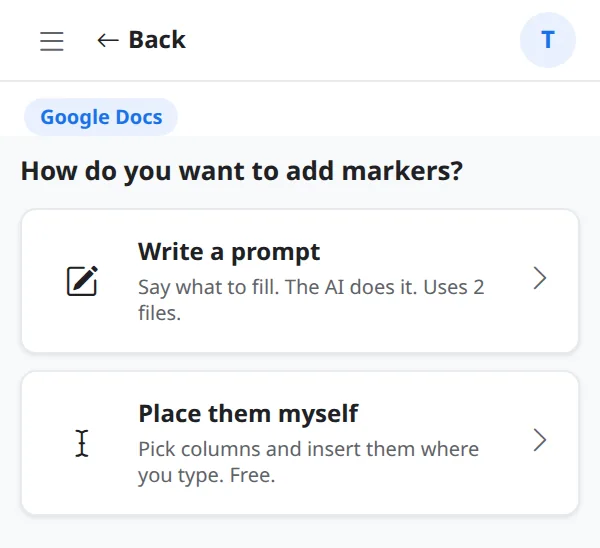Viewport: 600px width, 548px height.
Task: Click 'Say what to fill' description text
Action: pyautogui.click(x=311, y=300)
